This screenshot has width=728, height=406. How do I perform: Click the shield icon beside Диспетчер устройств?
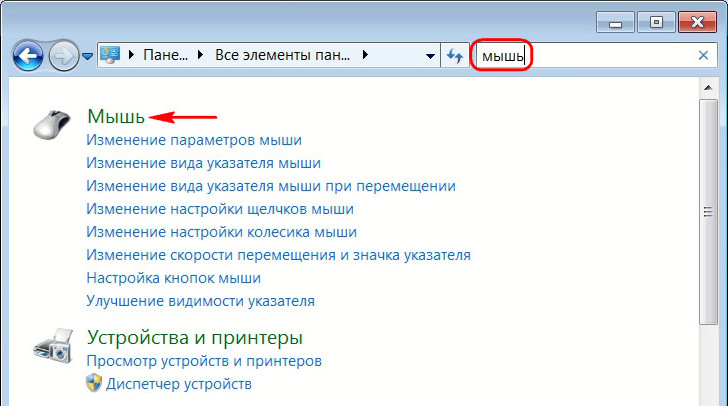(94, 383)
